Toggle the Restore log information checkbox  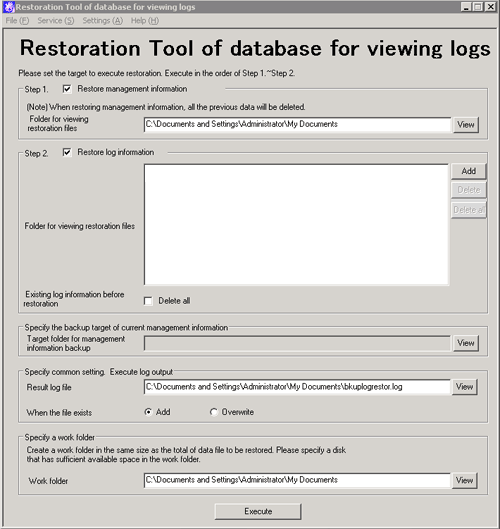point(67,152)
